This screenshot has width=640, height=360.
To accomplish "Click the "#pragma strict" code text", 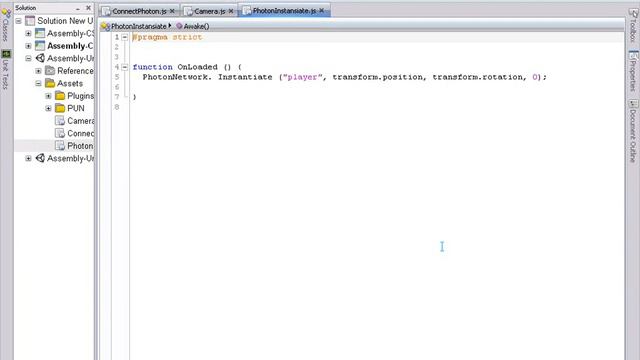I will (167, 37).
